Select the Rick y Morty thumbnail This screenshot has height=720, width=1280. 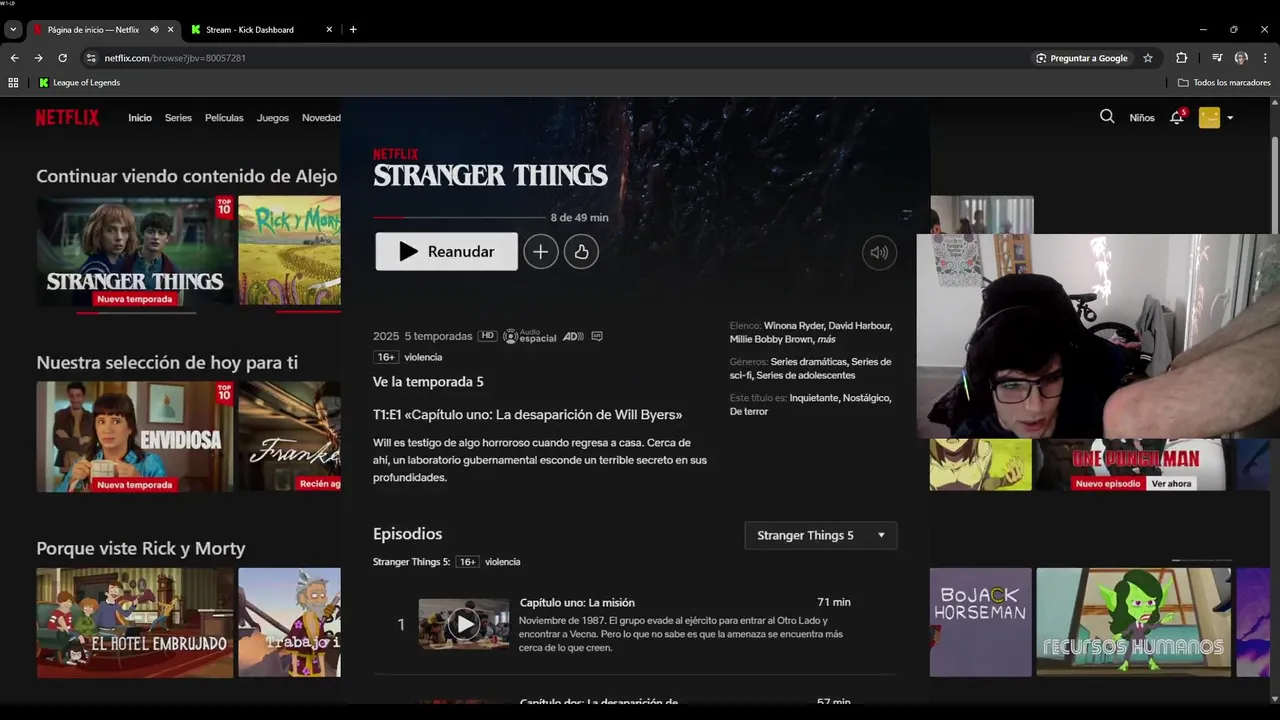290,251
